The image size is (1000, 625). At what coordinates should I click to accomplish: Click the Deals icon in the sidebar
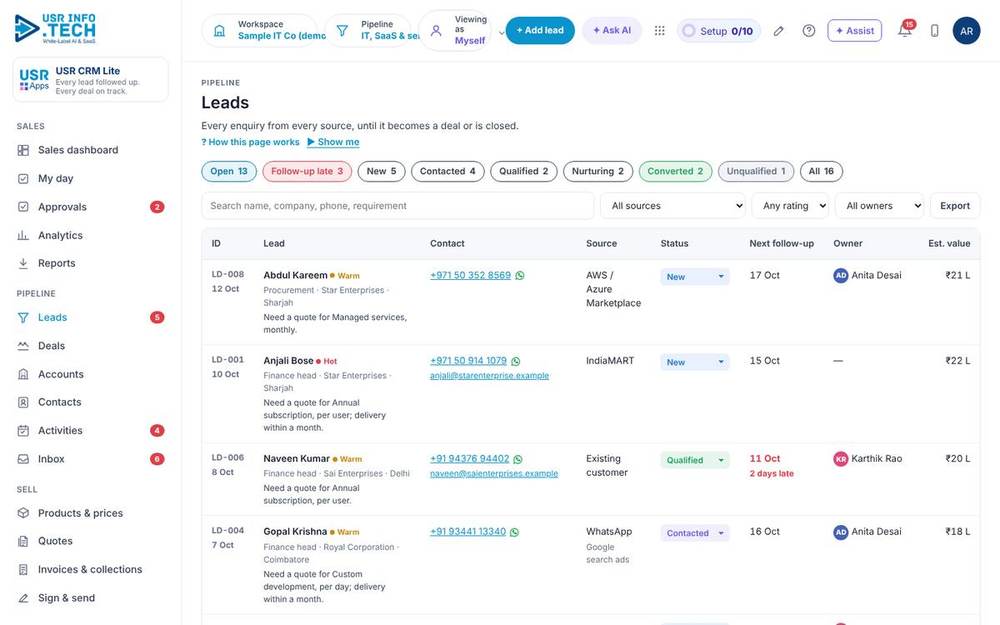click(23, 346)
